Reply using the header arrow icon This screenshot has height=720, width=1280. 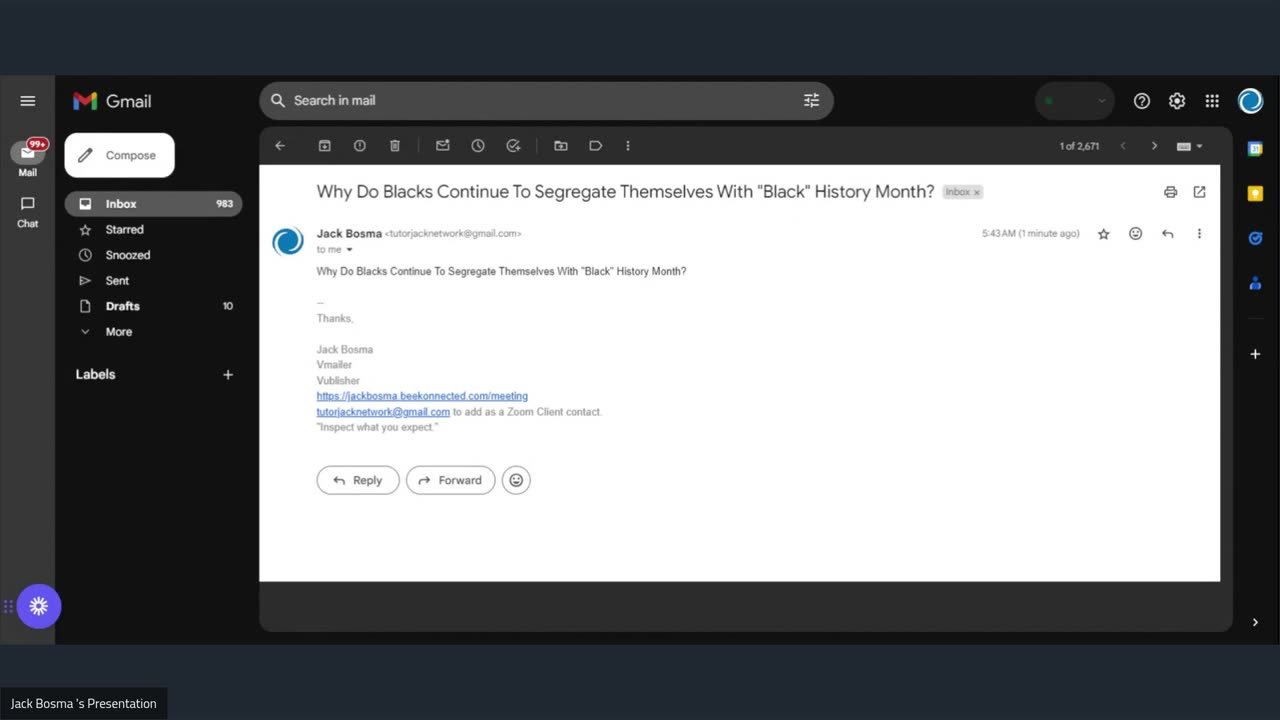(1167, 234)
